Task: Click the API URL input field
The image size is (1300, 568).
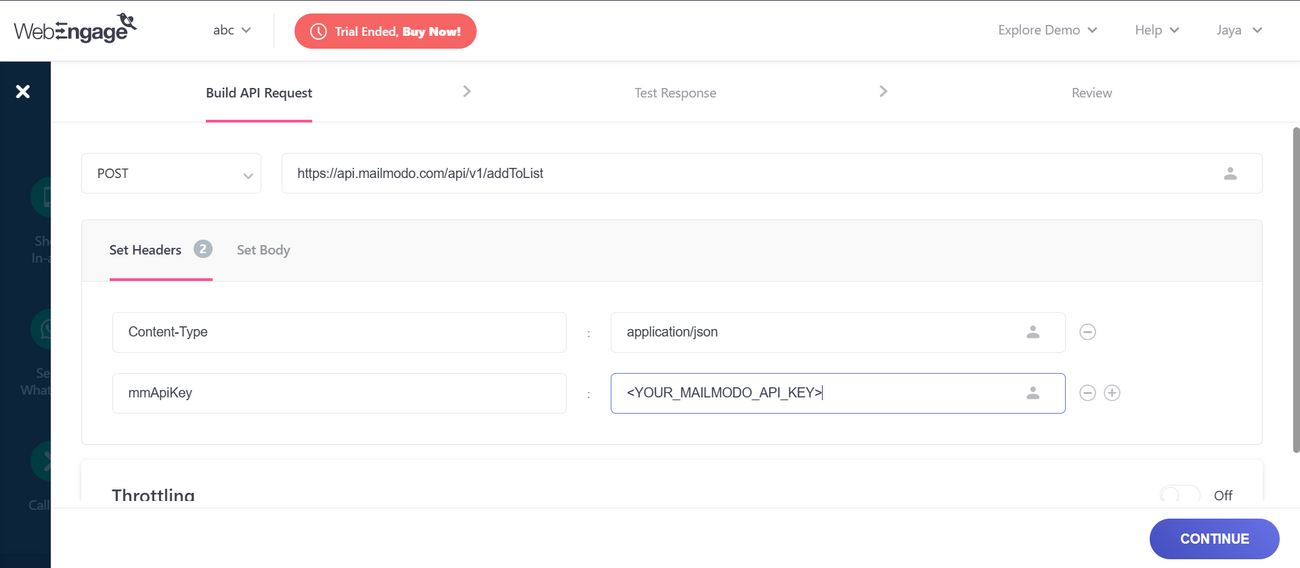Action: click(x=740, y=173)
